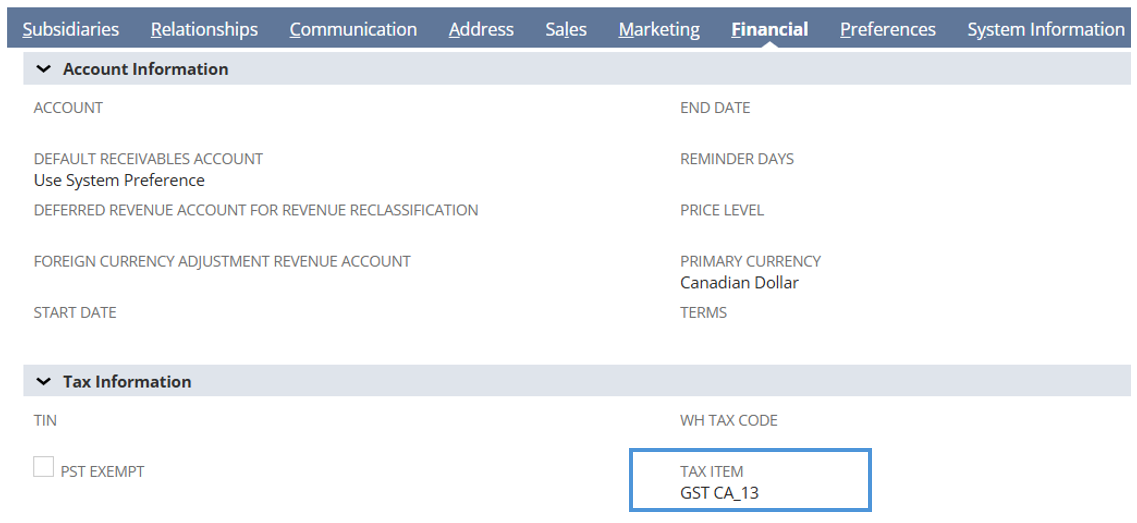
Task: Click the TAX ITEM field label
Action: pyautogui.click(x=712, y=471)
